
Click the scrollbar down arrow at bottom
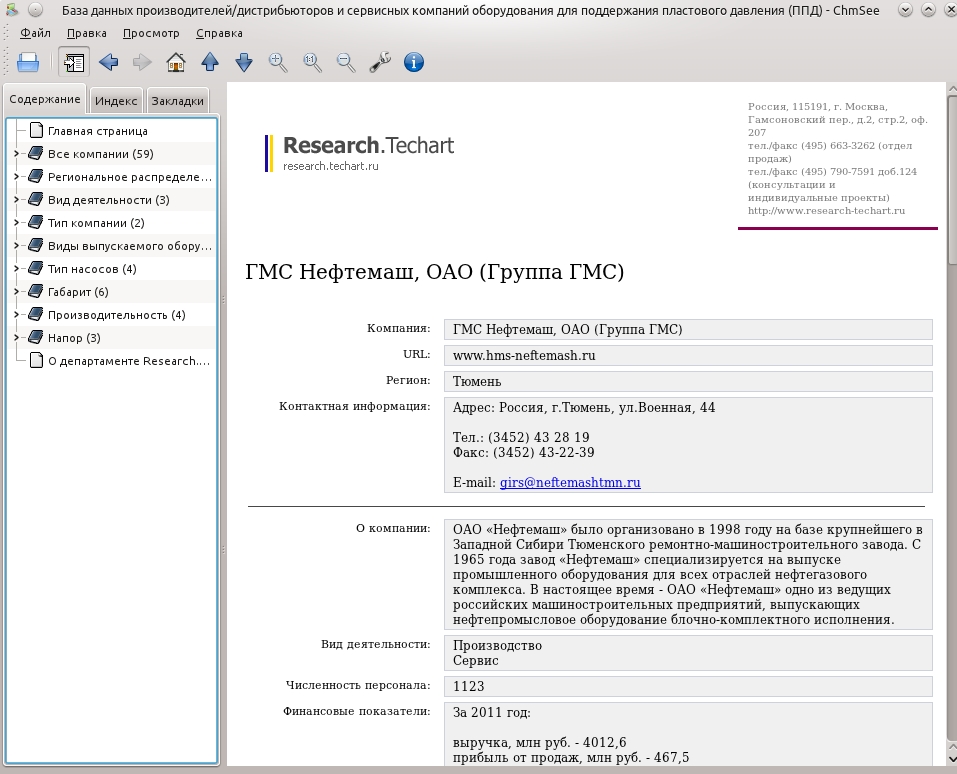point(952,759)
